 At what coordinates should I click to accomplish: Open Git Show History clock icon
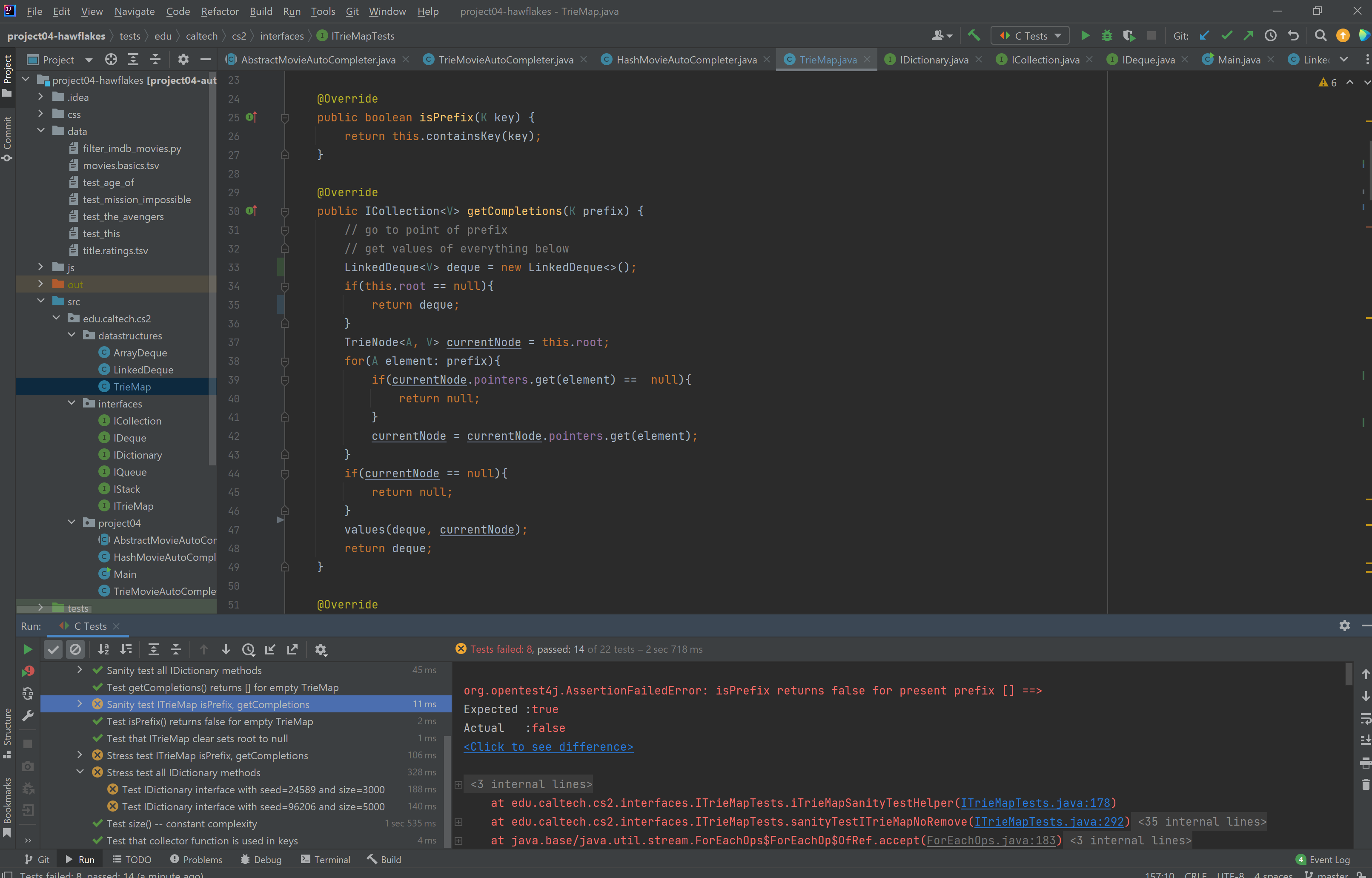coord(1271,36)
